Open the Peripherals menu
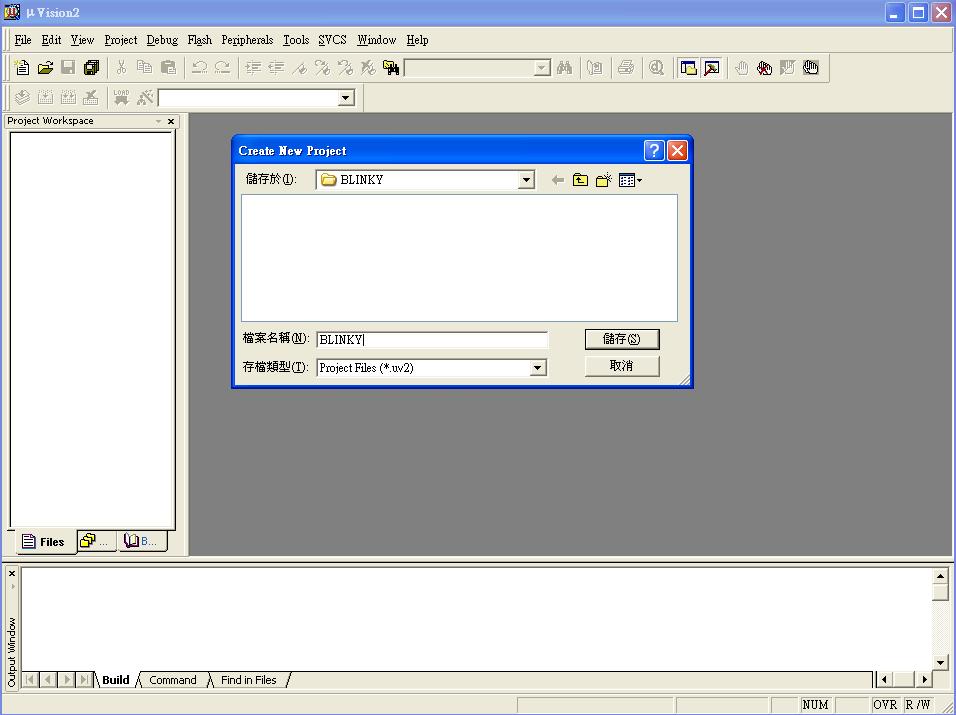This screenshot has width=956, height=715. pyautogui.click(x=247, y=40)
